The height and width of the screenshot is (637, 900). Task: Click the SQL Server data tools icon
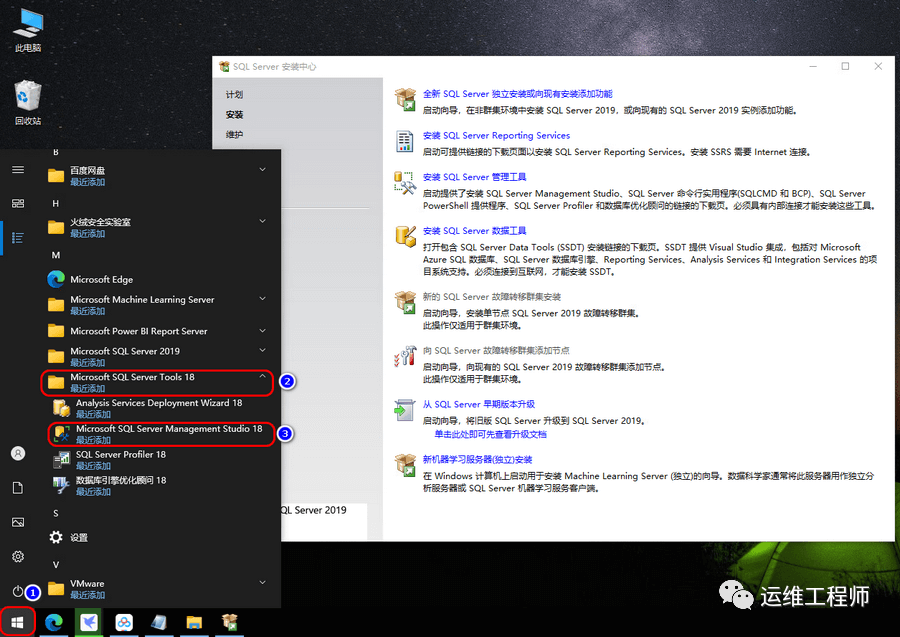tap(405, 236)
